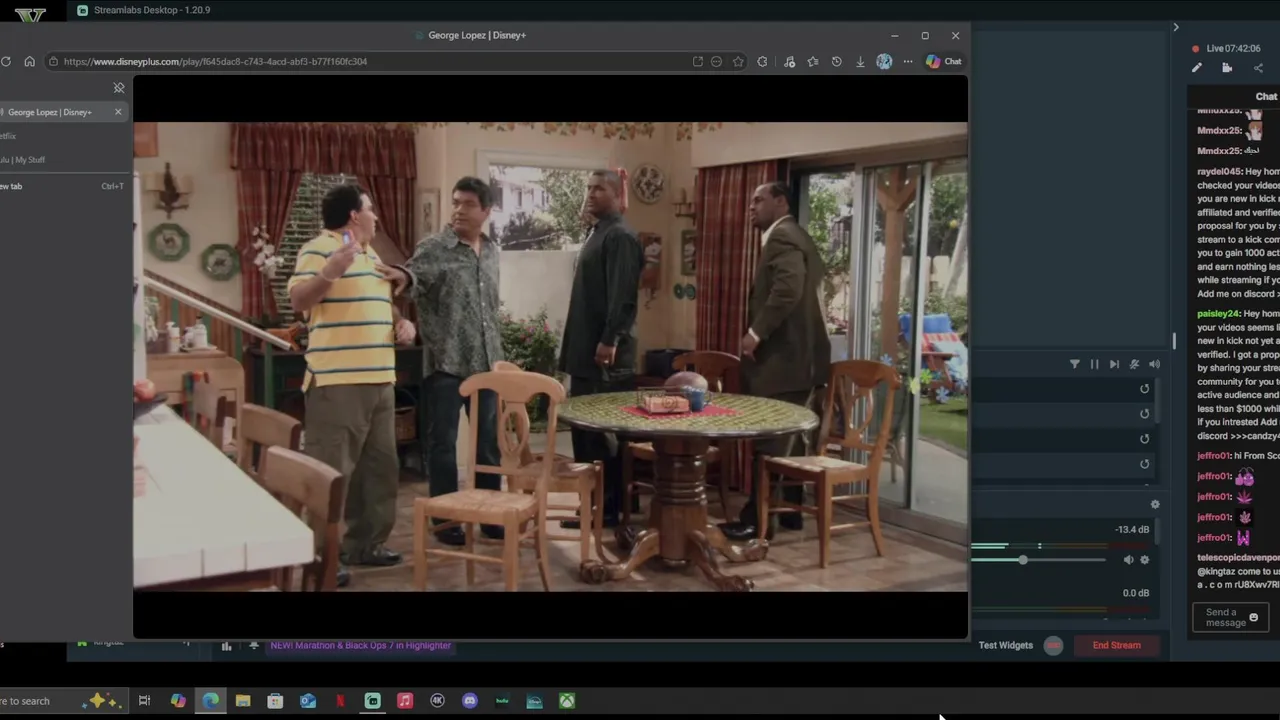Open the stats bar-chart icon in Streamlabs footer

point(226,646)
